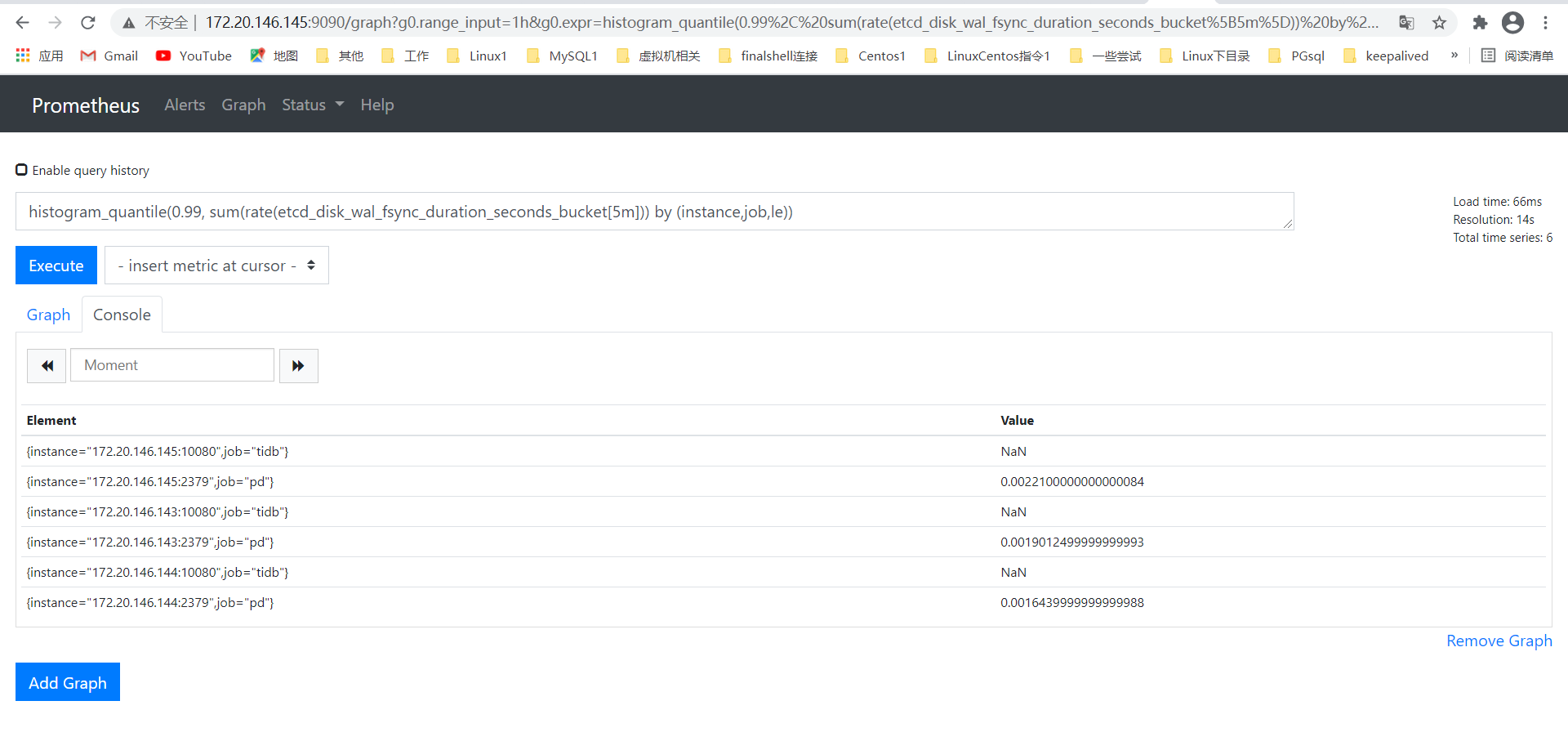Open the Centos1 bookmark folder
The width and height of the screenshot is (1568, 750).
click(x=871, y=56)
